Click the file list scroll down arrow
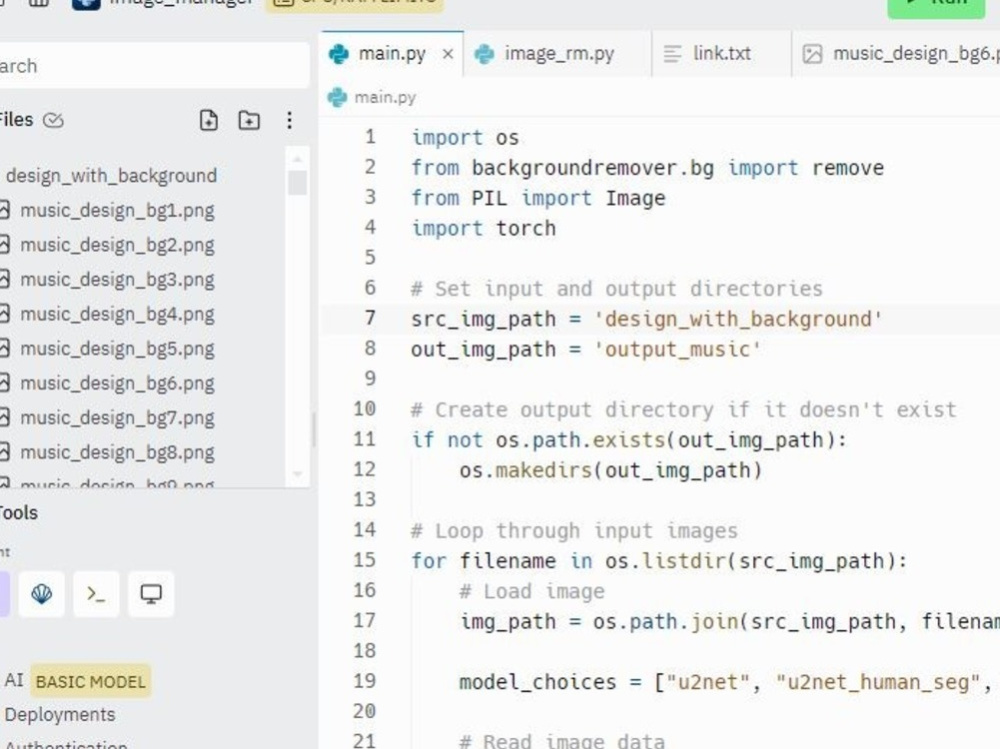 click(x=297, y=474)
